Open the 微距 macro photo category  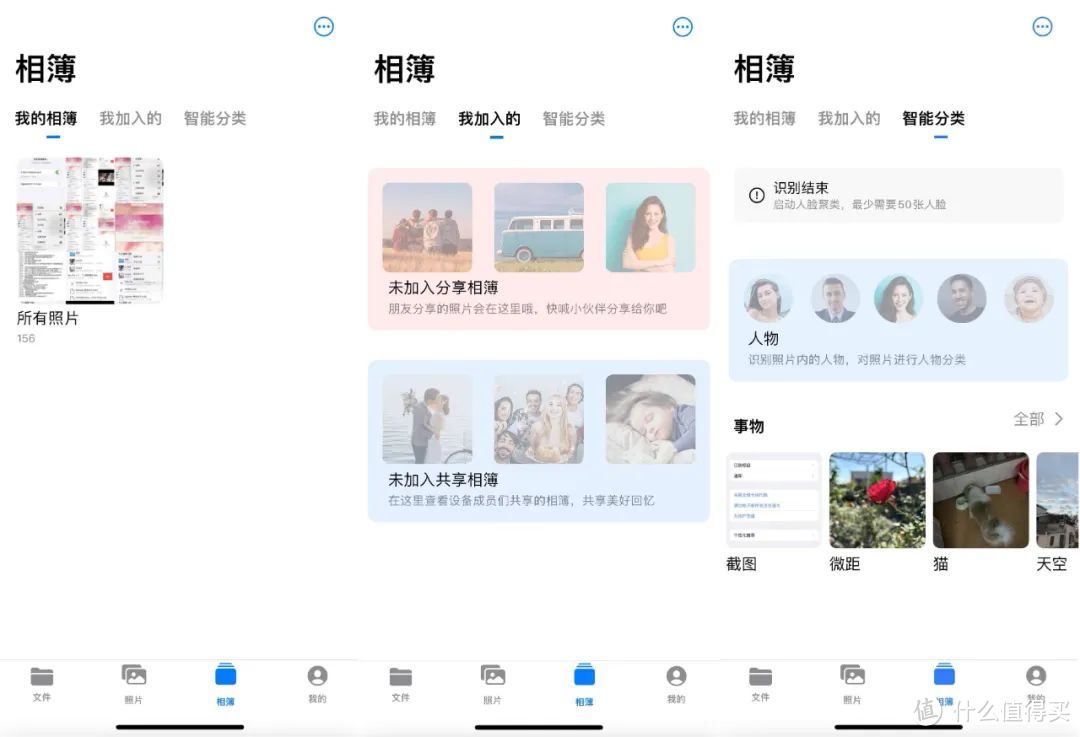pos(877,500)
